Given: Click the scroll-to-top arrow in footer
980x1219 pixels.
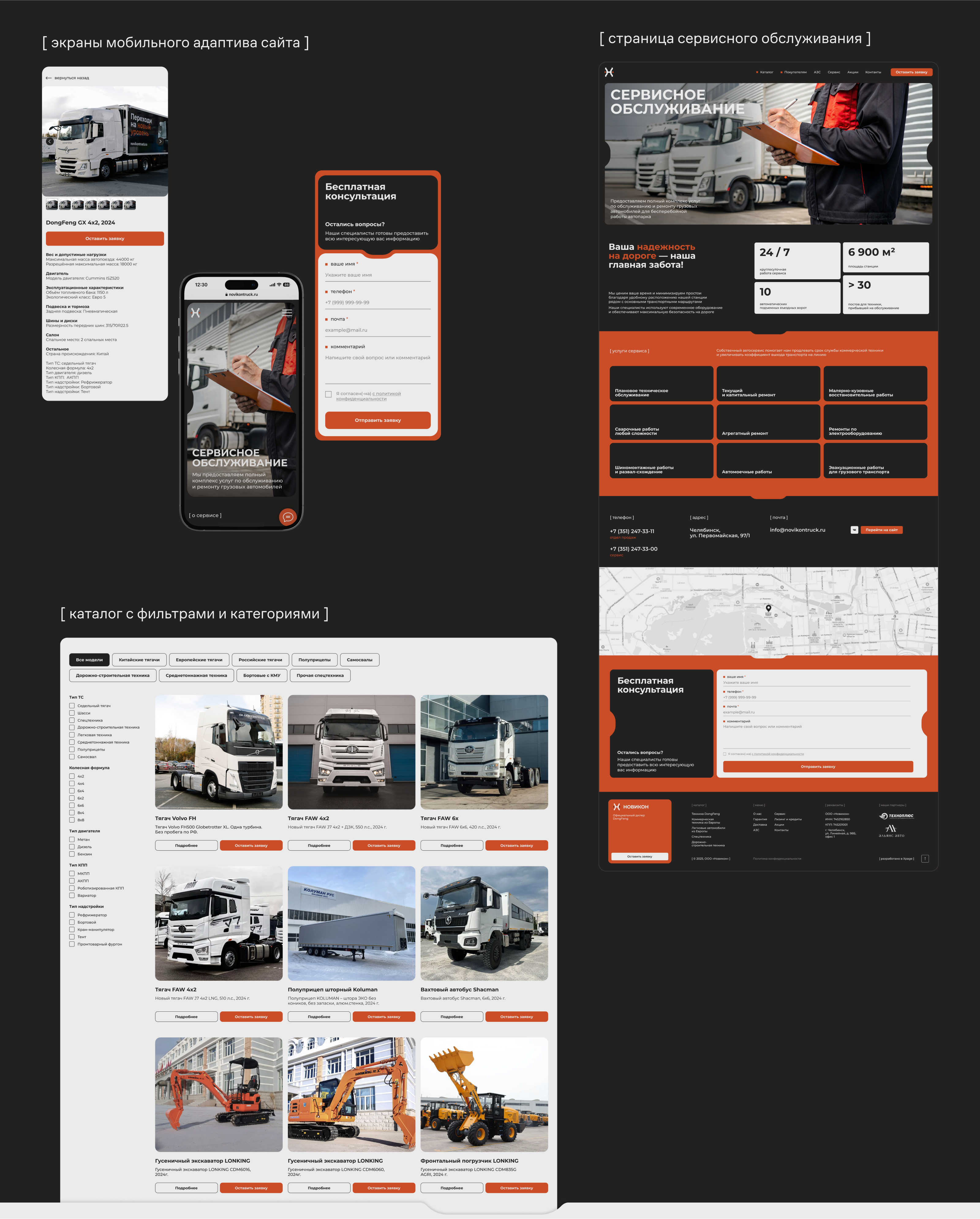Looking at the screenshot, I should (925, 858).
